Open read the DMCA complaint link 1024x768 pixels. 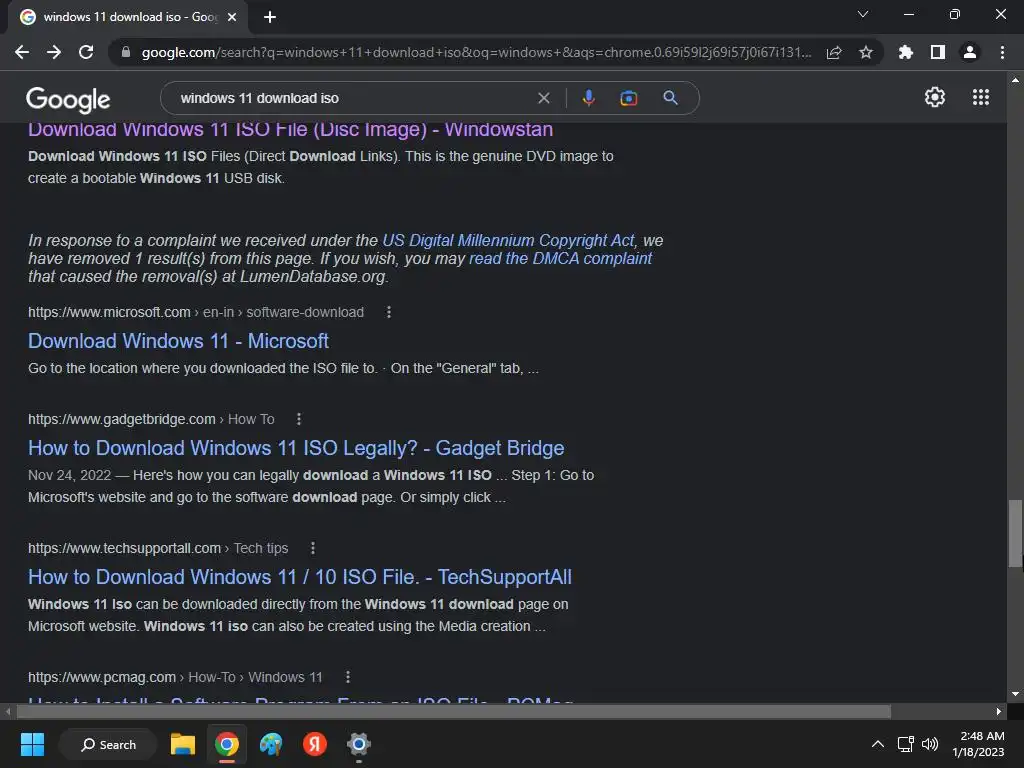pyautogui.click(x=560, y=259)
